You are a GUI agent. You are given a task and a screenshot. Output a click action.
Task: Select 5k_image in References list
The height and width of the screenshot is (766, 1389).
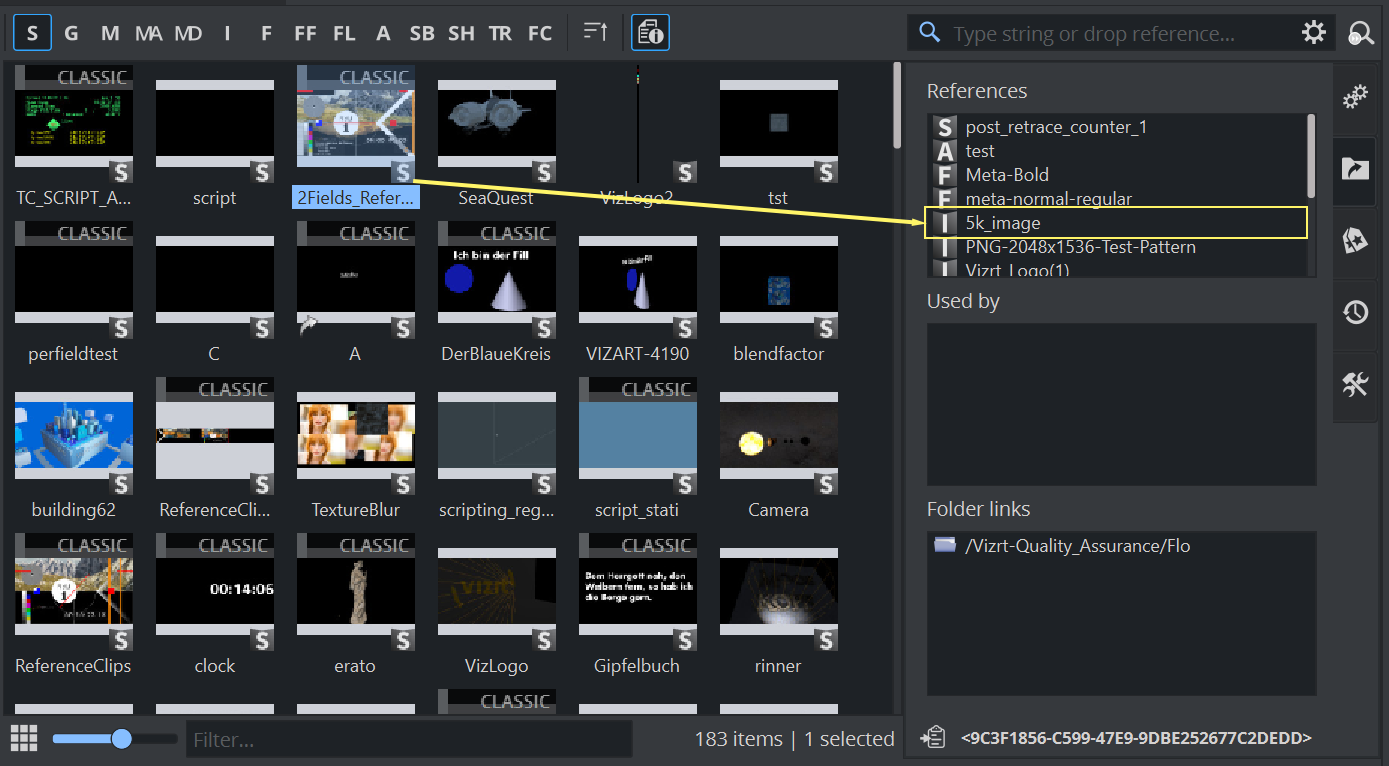(x=1003, y=223)
